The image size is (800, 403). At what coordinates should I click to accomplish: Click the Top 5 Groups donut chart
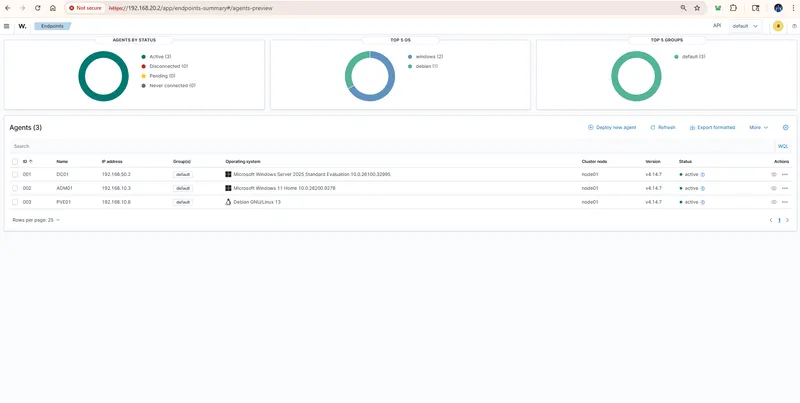(x=636, y=76)
